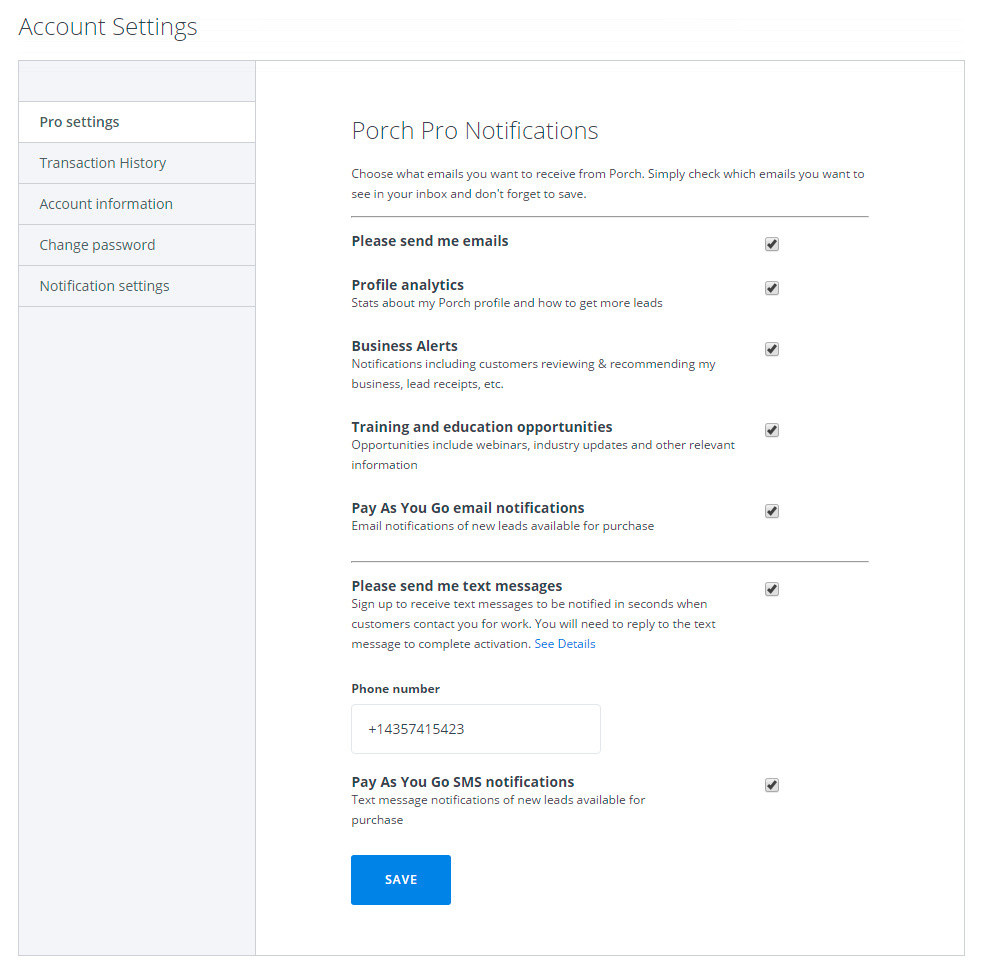
Task: Click the 'Business Alerts' label text
Action: click(x=404, y=346)
